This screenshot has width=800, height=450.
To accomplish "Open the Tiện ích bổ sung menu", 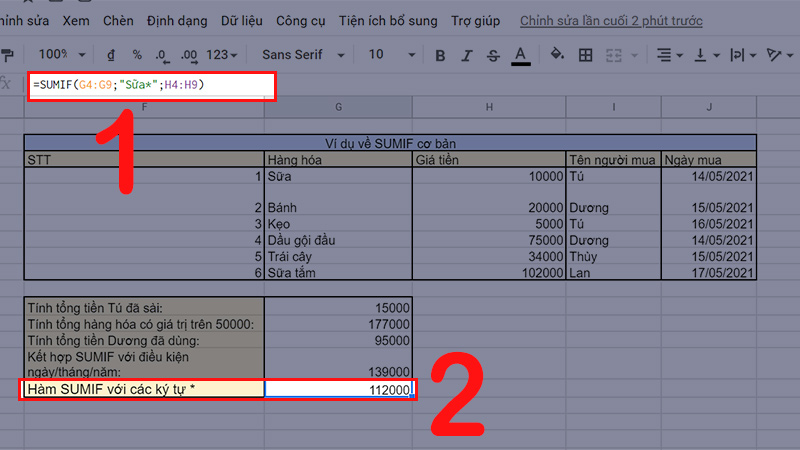I will [388, 21].
